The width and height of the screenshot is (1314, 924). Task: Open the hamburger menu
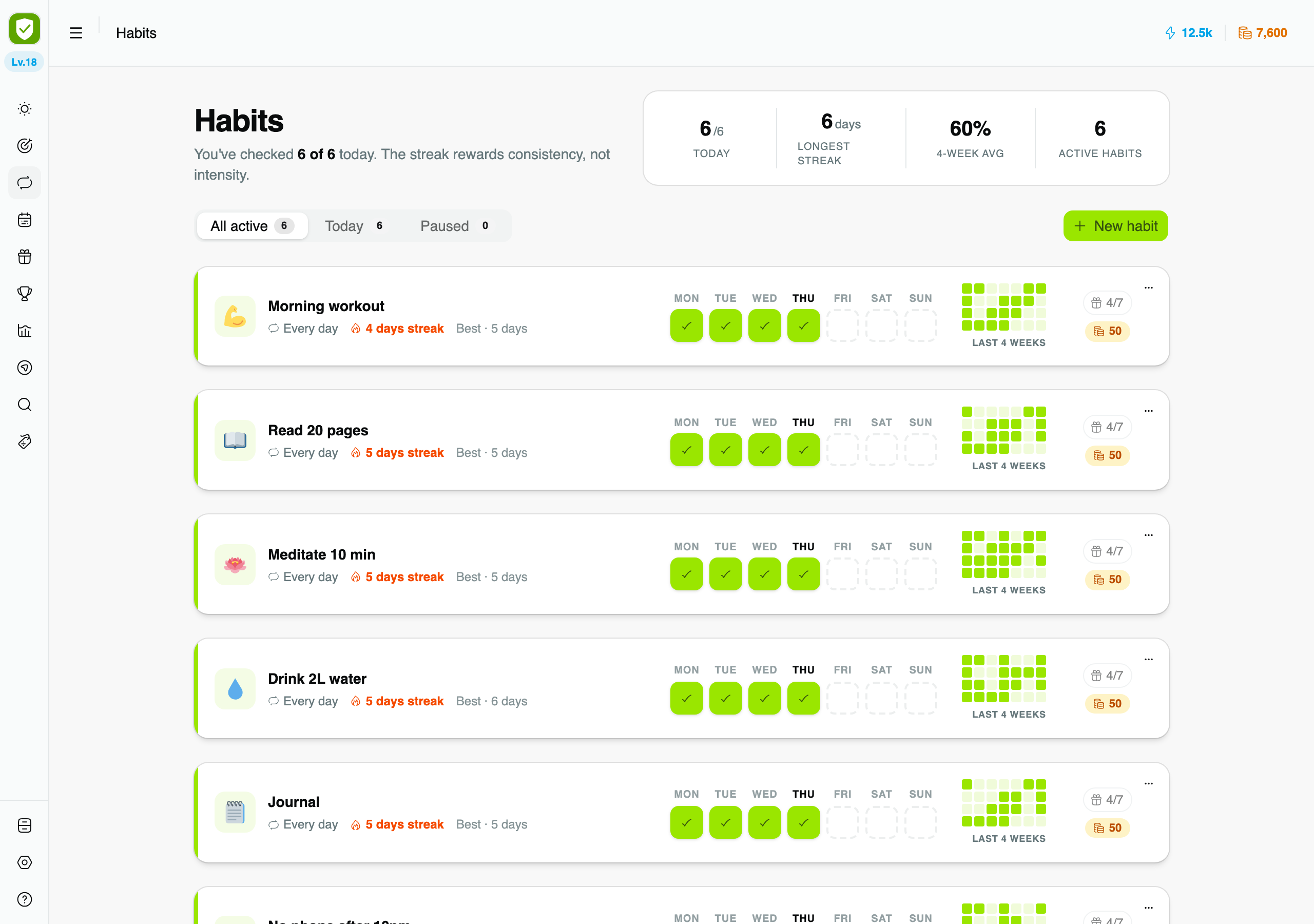pos(75,33)
